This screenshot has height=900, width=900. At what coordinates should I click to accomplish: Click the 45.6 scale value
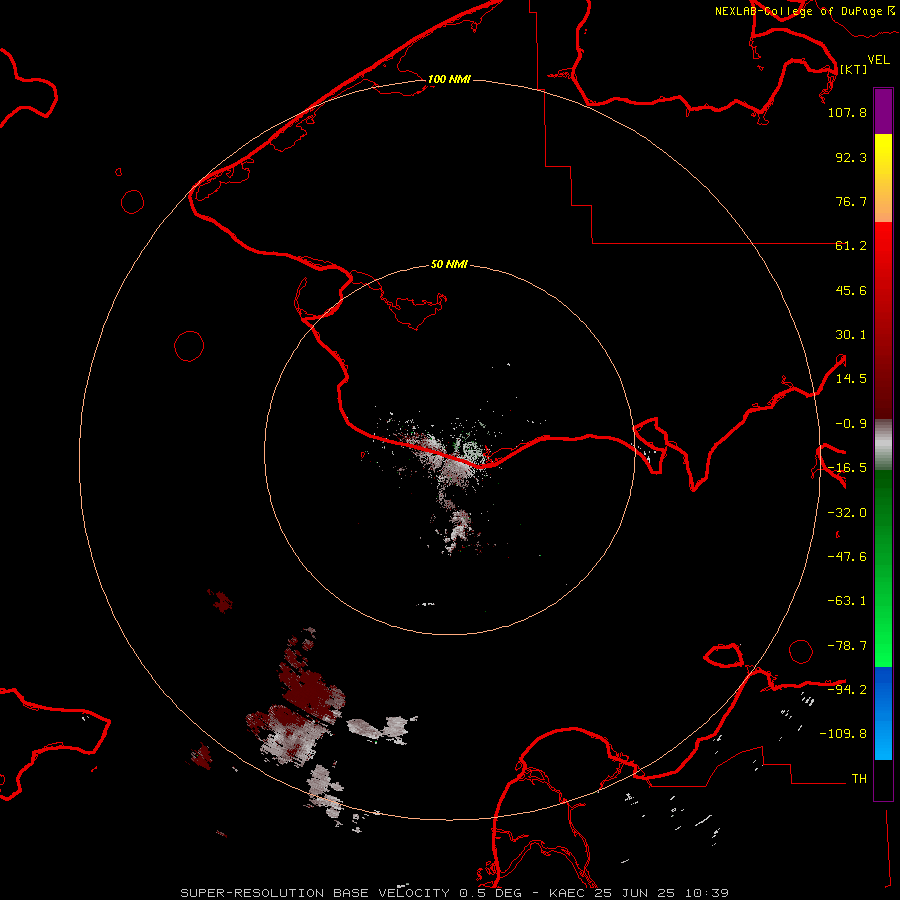[851, 290]
